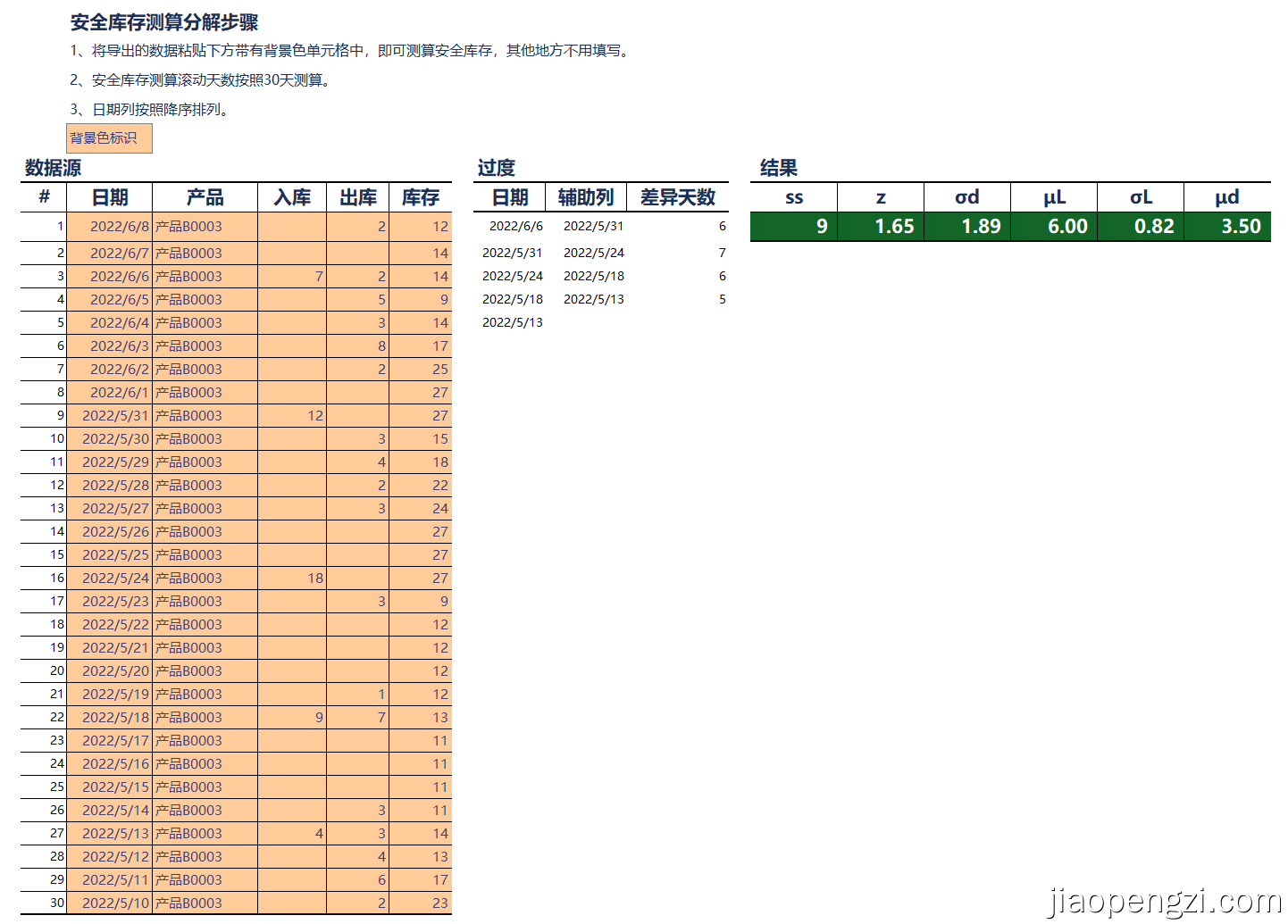Click 产品B0003 cell in row 1
The height and width of the screenshot is (924, 1288).
205,227
